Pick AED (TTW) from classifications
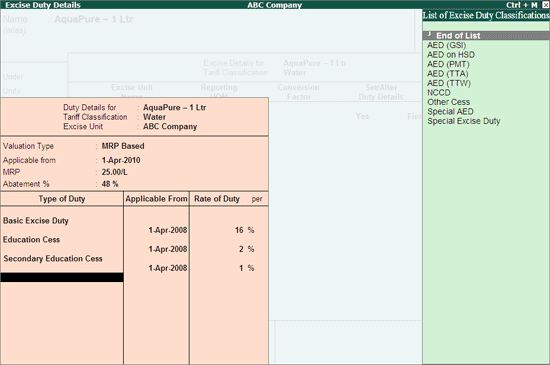The height and width of the screenshot is (365, 550). point(449,83)
